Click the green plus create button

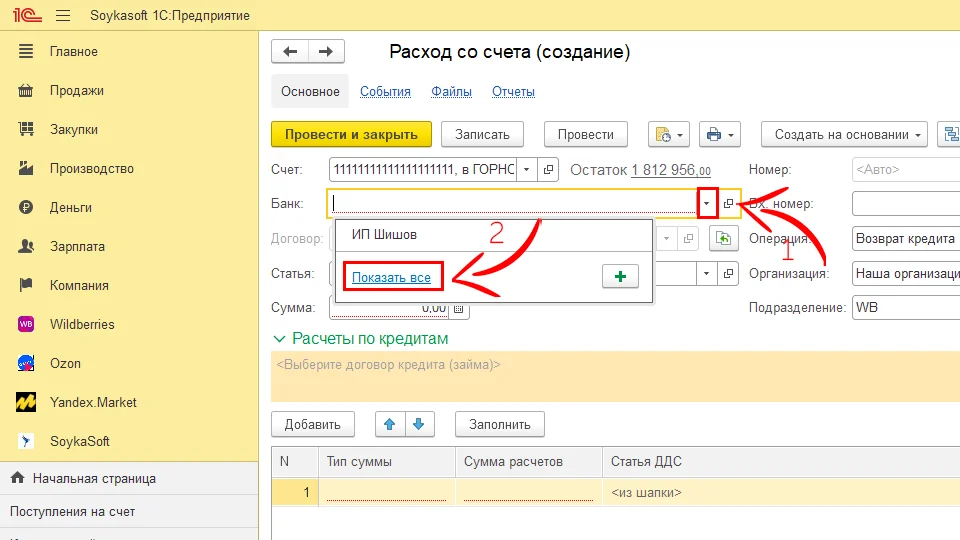pyautogui.click(x=620, y=277)
